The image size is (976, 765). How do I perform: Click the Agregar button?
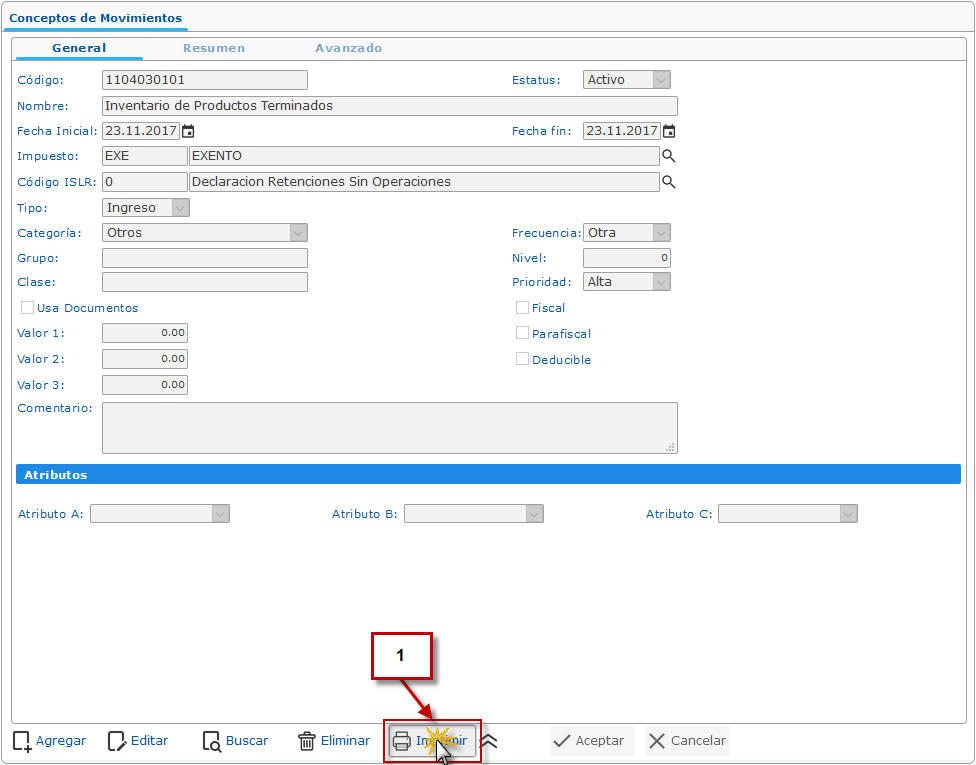[50, 741]
